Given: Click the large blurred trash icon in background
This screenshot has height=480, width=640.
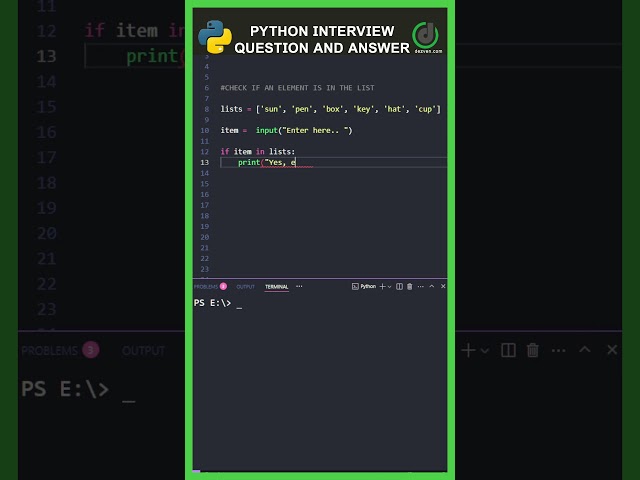Looking at the screenshot, I should 533,350.
